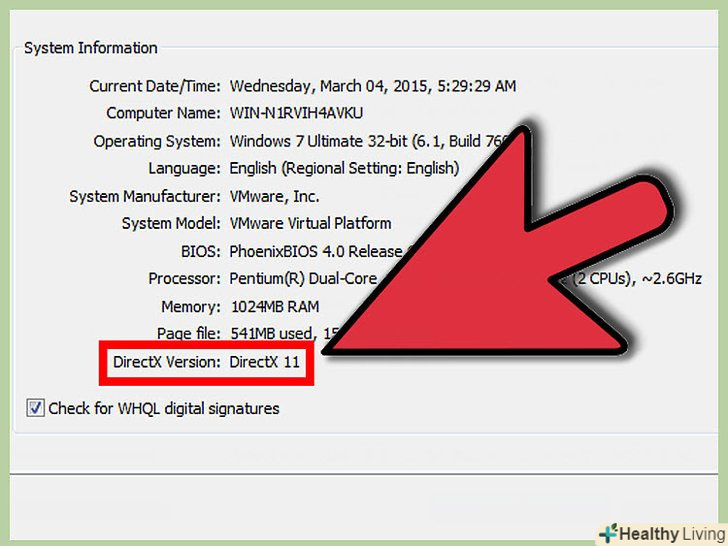Click the '(2 CPUs), ~2.6GHz' processor text
Screen dimensions: 728x546
tap(637, 279)
